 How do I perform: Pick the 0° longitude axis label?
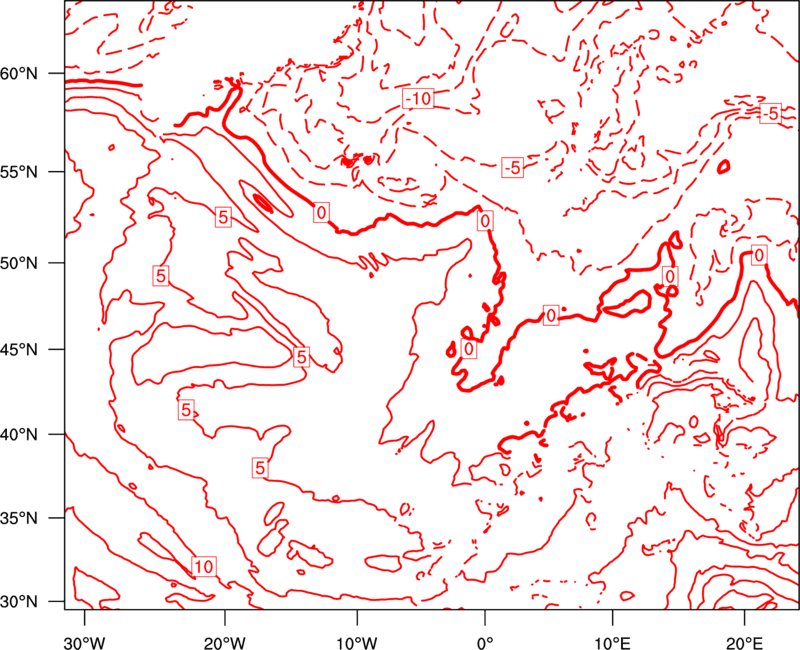pos(485,642)
